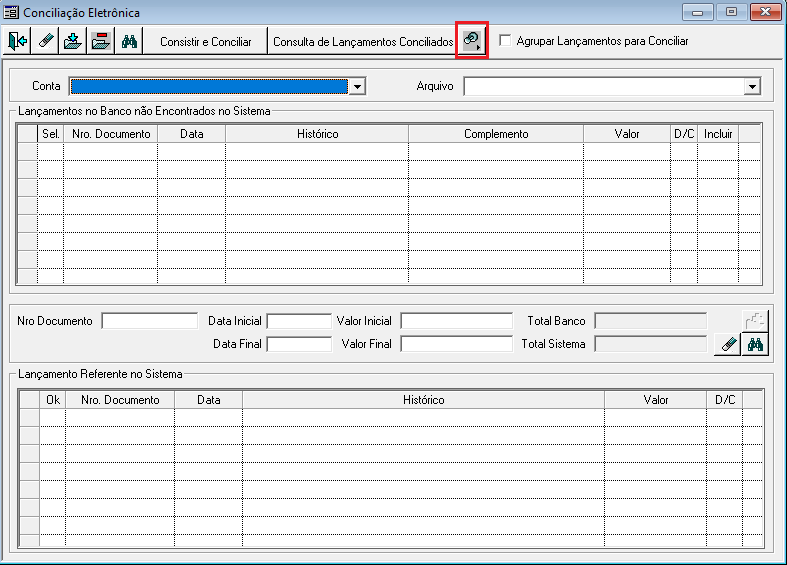The height and width of the screenshot is (565, 787).
Task: Open the Arquivo dropdown arrow
Action: pos(752,86)
